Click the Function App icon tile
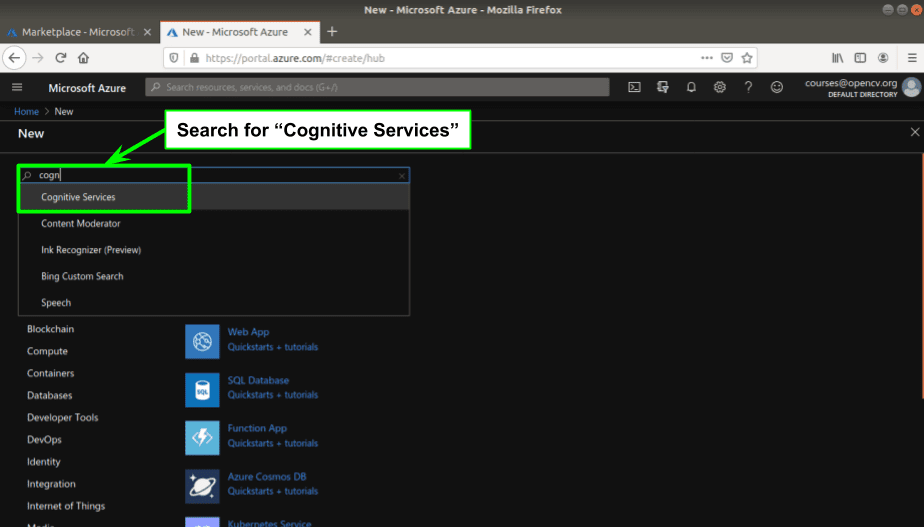 pyautogui.click(x=202, y=438)
